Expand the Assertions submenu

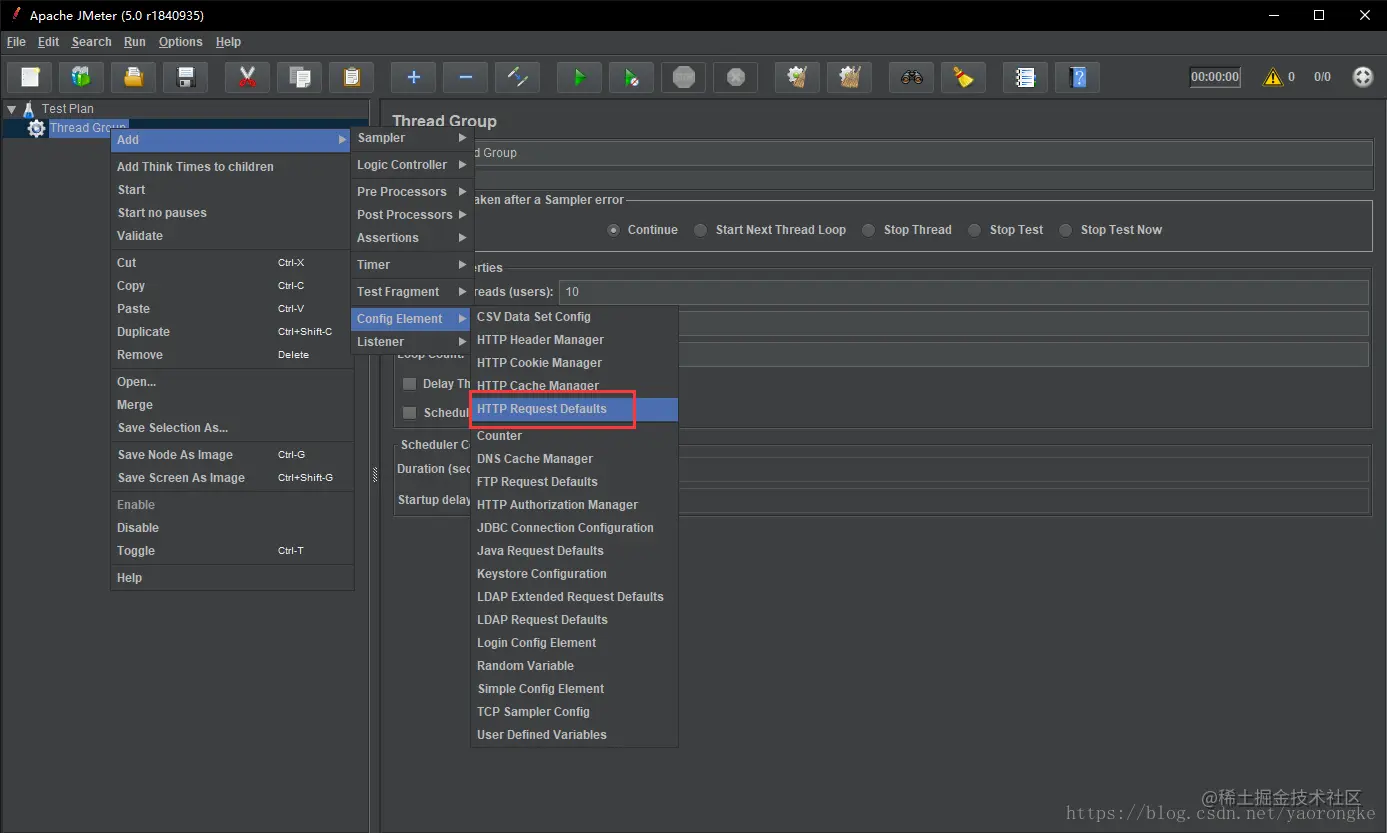[x=412, y=238]
